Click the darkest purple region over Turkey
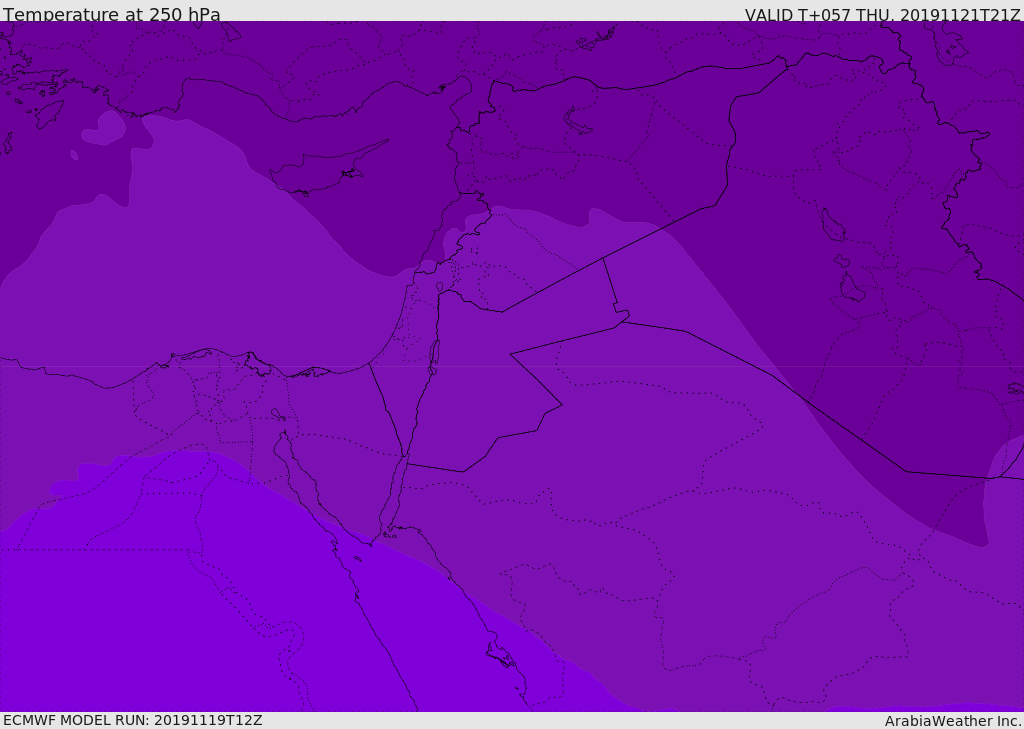 click(327, 59)
